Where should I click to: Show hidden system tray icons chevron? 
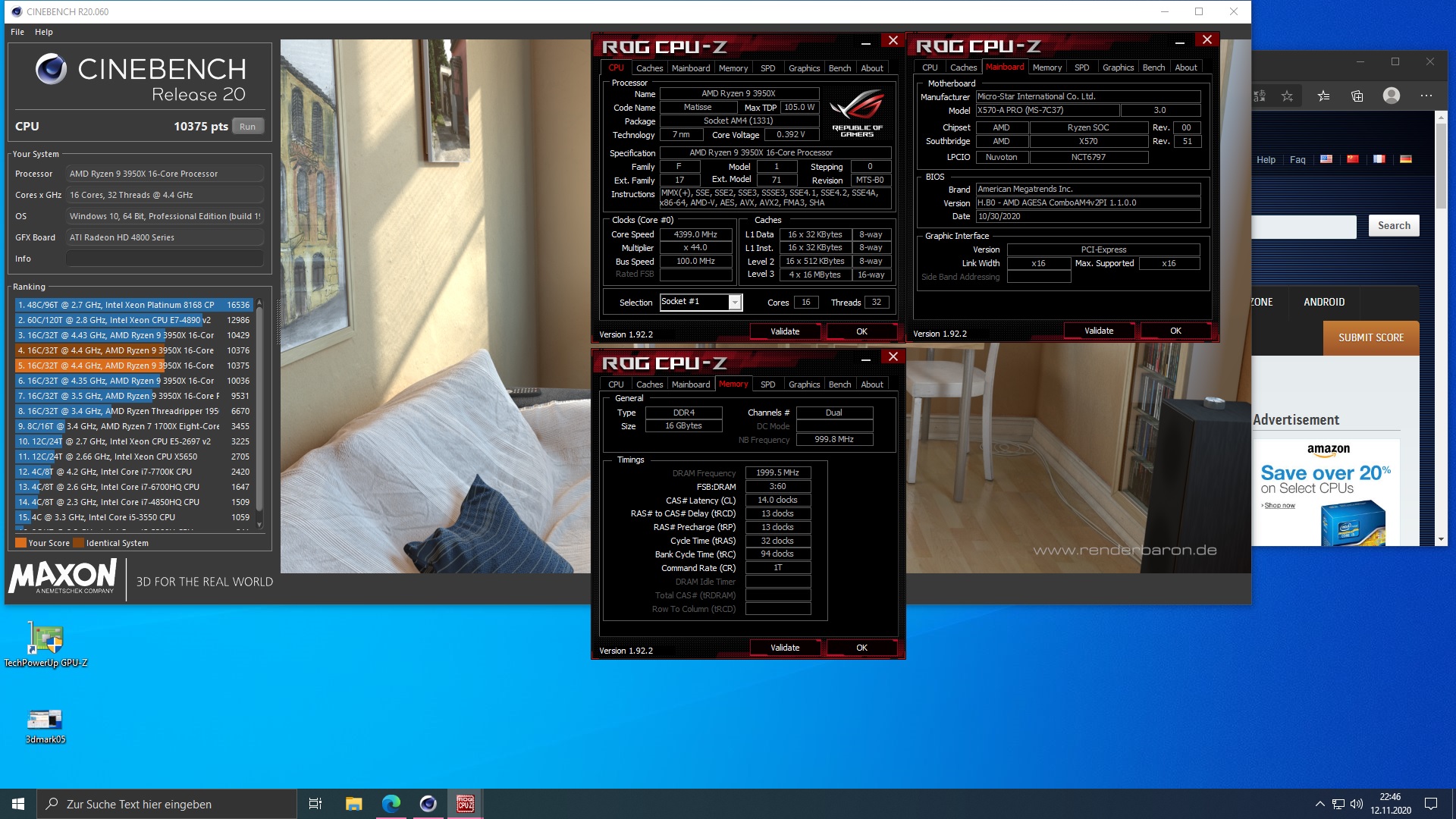pos(1319,804)
